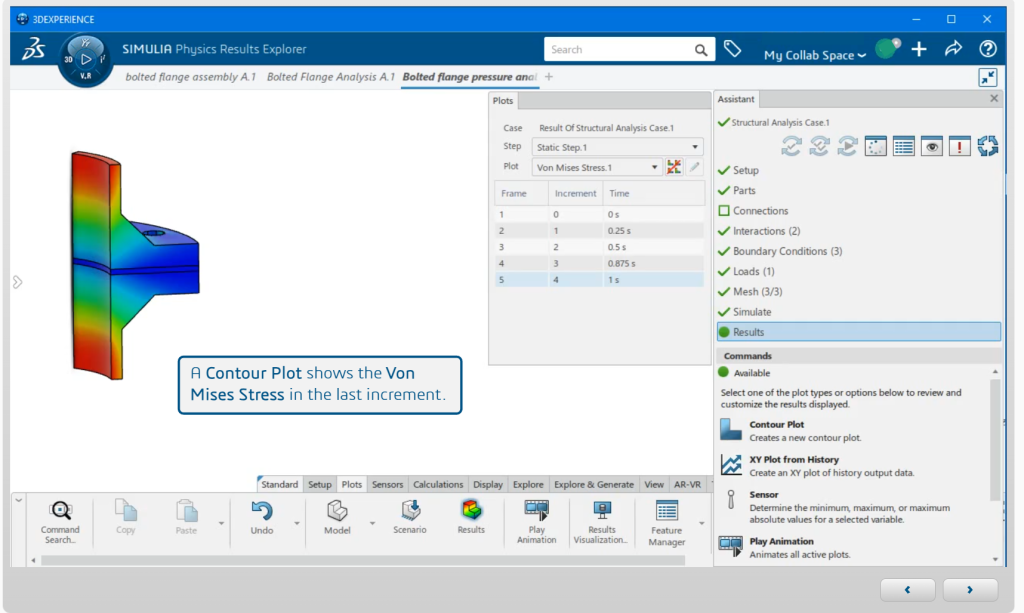
Task: Click the plot options icon beside Von Mises
Action: (x=674, y=167)
